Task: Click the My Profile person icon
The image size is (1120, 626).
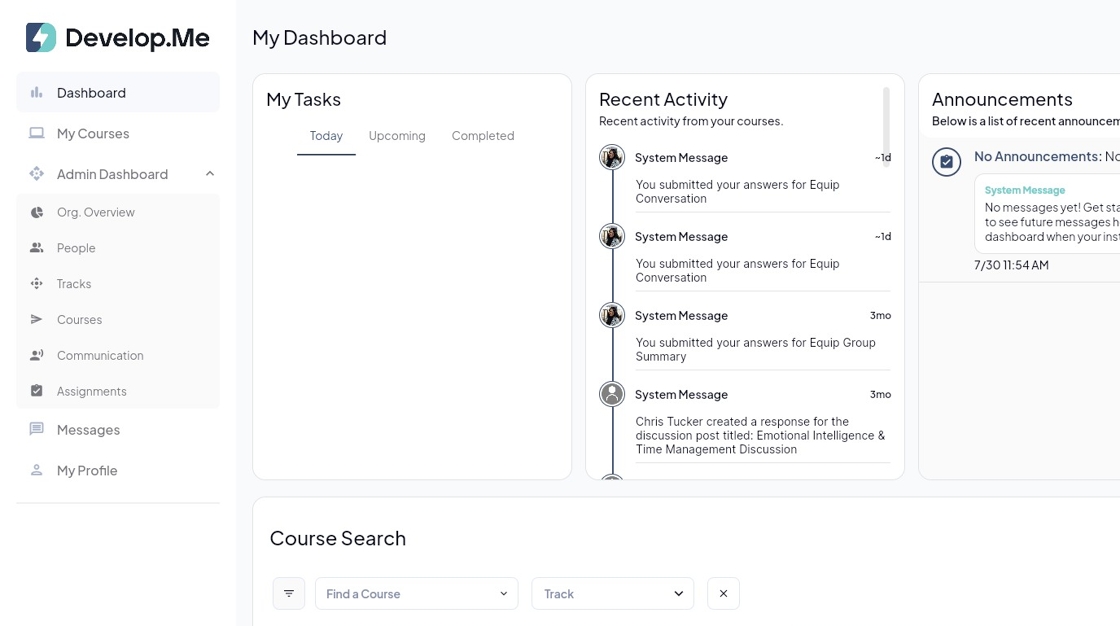Action: pyautogui.click(x=37, y=470)
